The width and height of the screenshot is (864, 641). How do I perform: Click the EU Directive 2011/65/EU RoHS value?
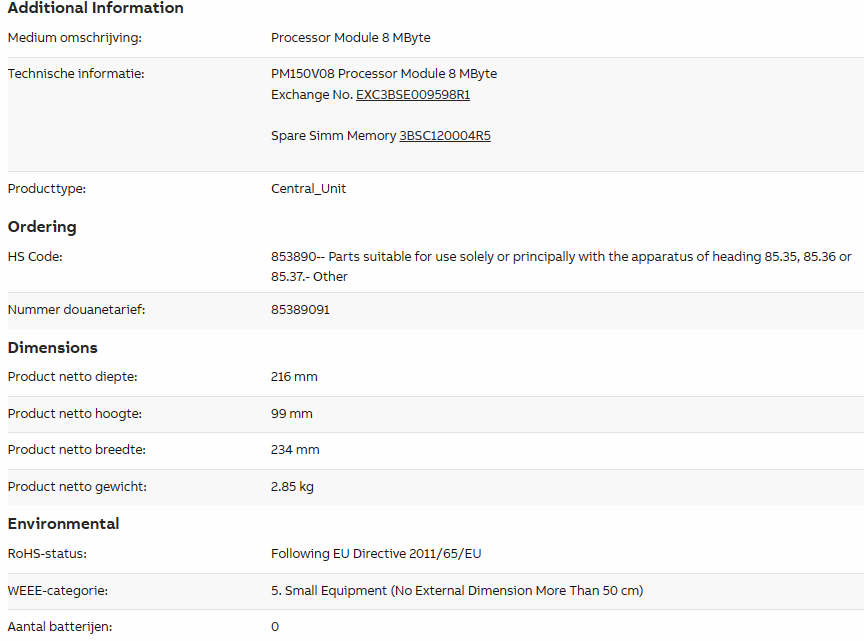(376, 554)
